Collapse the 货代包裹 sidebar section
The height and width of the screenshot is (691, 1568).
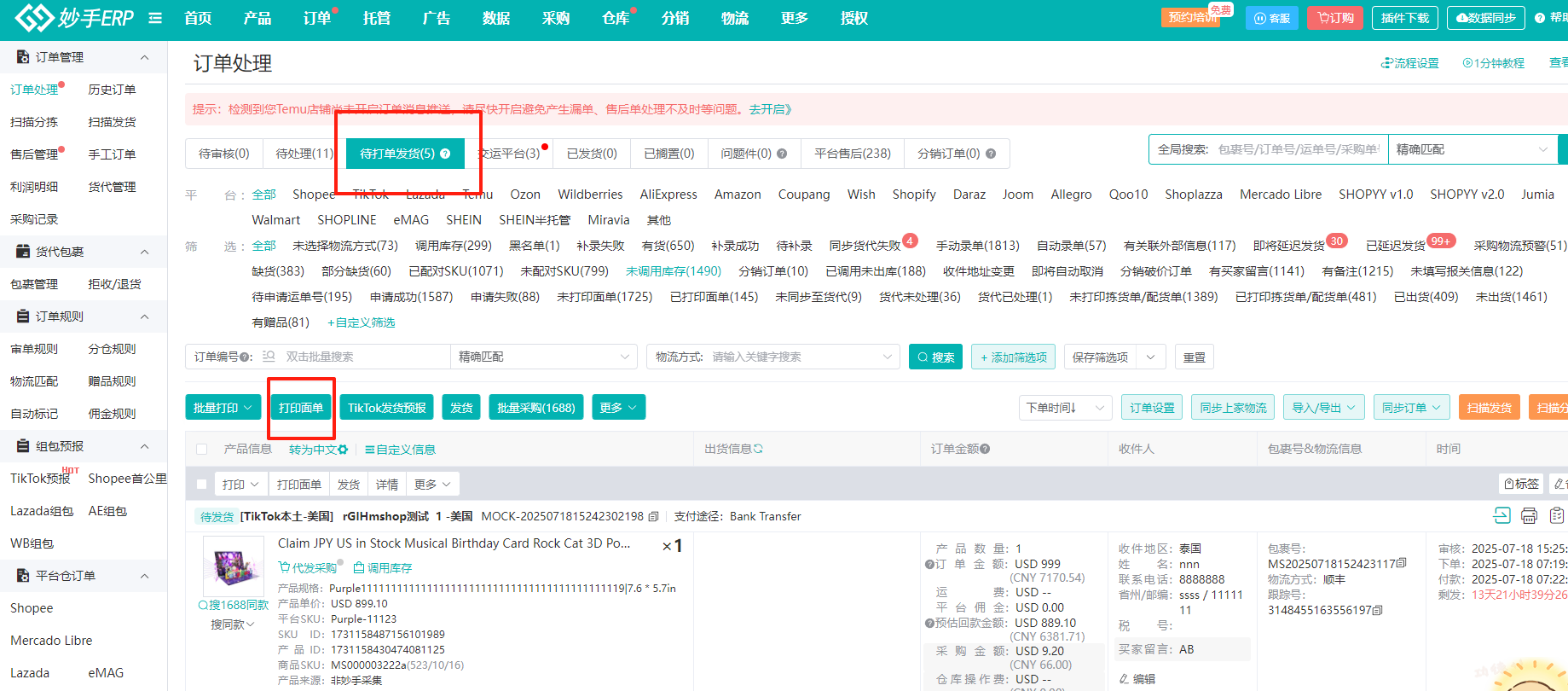pyautogui.click(x=144, y=252)
